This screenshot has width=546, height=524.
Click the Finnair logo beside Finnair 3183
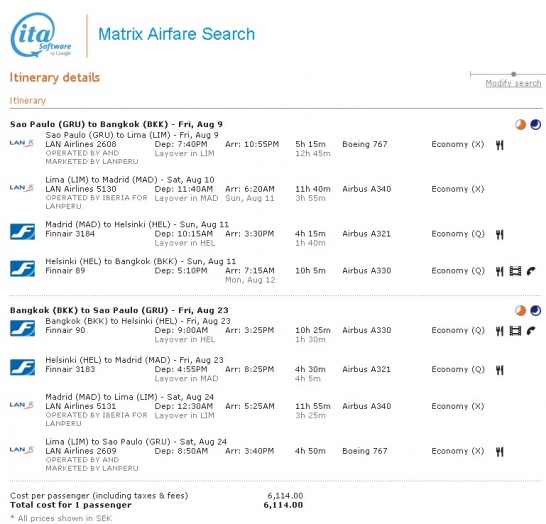(x=22, y=367)
